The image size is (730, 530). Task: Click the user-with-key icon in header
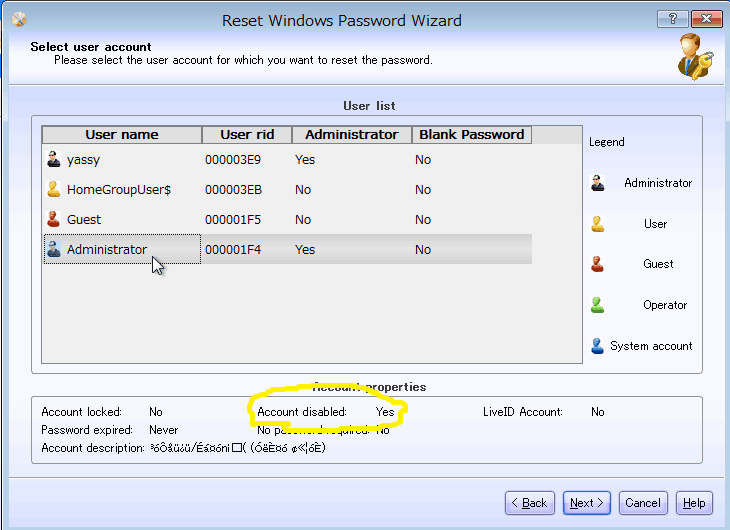click(x=695, y=57)
